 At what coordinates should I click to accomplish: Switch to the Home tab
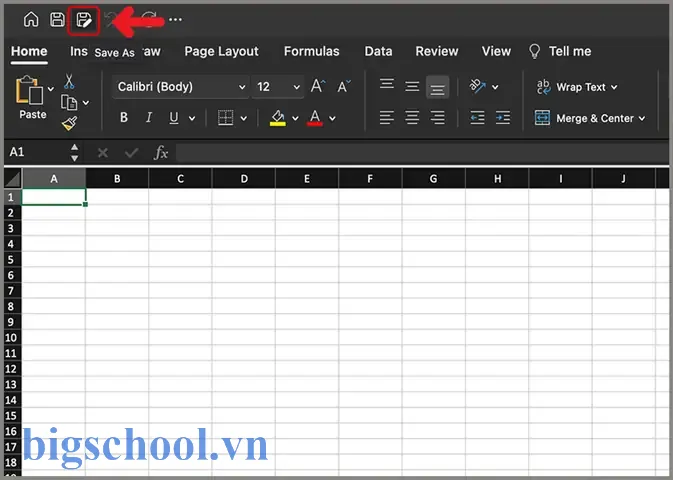tap(29, 52)
